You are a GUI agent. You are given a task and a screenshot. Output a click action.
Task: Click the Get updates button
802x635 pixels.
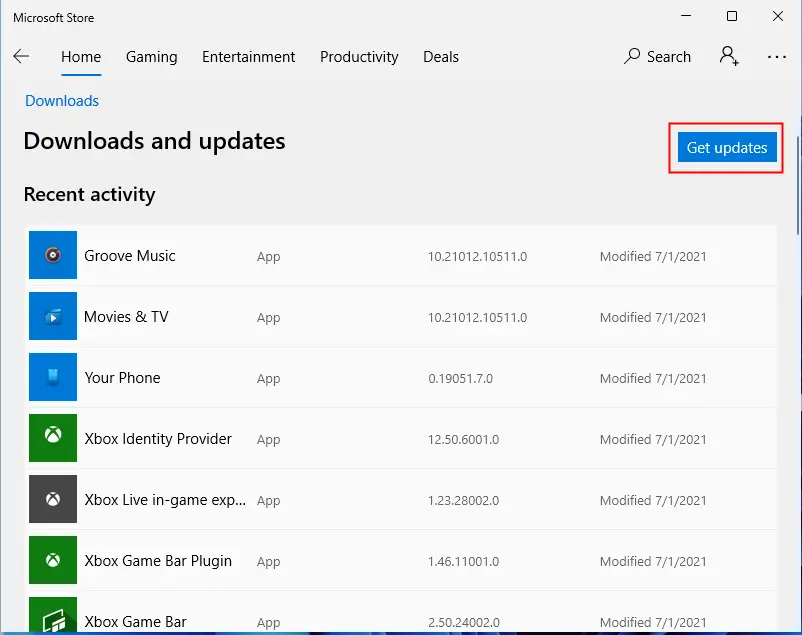(727, 147)
